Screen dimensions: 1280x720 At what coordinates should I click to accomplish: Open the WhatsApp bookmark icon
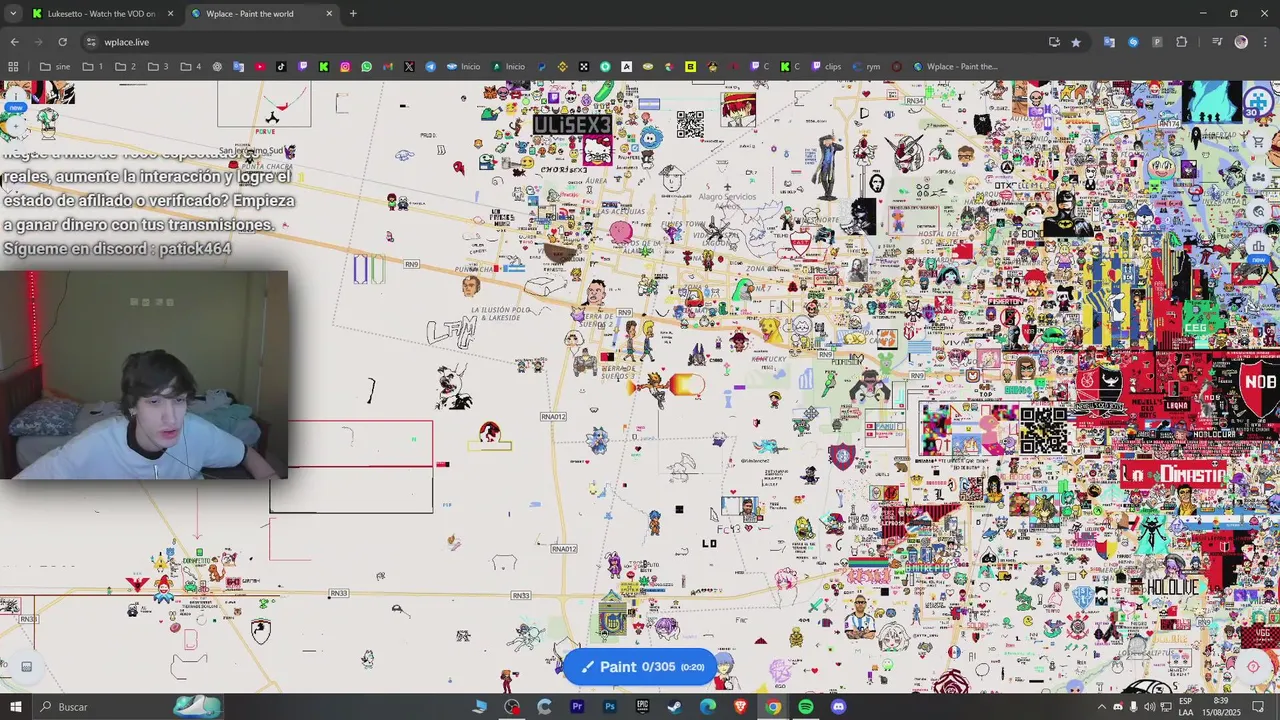coord(367,67)
